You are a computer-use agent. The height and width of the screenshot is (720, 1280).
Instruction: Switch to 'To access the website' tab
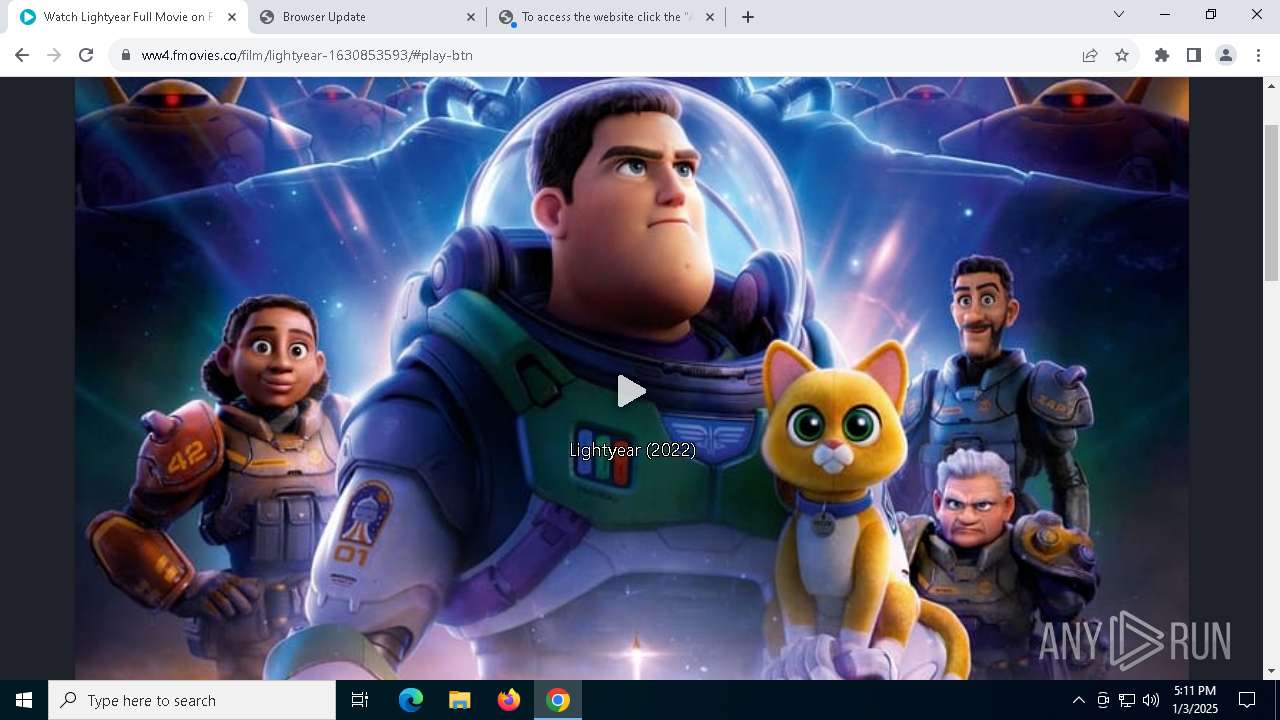click(607, 17)
